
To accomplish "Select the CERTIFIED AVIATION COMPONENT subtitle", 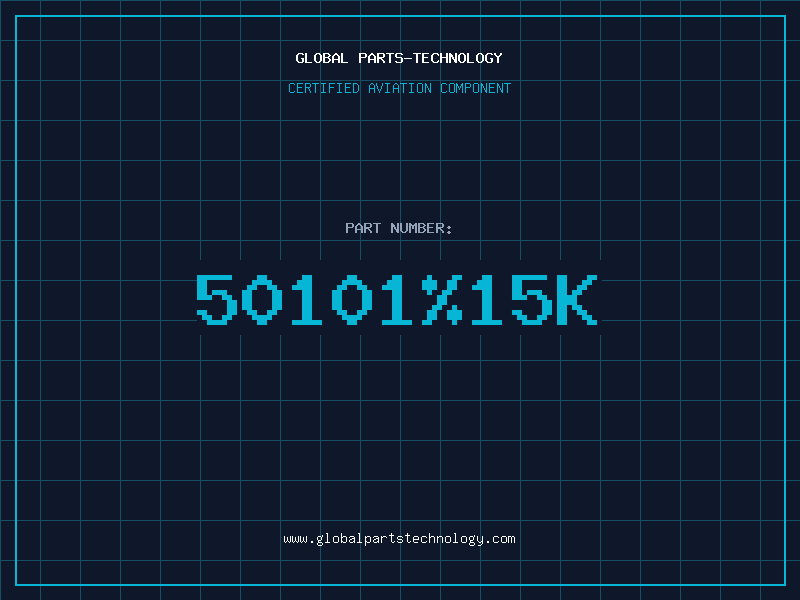I will click(x=399, y=88).
